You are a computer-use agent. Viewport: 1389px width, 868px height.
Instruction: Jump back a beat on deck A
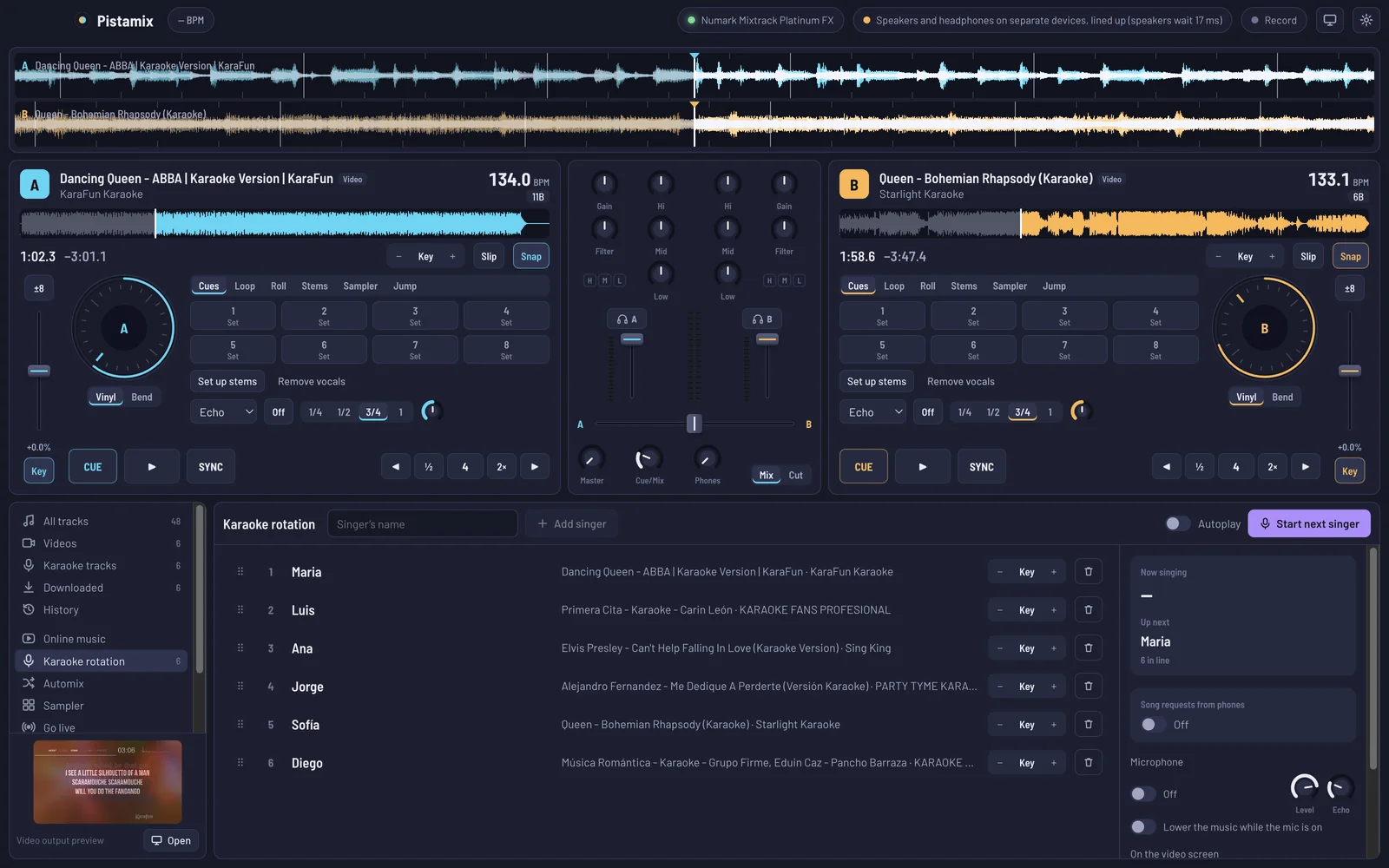coord(396,467)
